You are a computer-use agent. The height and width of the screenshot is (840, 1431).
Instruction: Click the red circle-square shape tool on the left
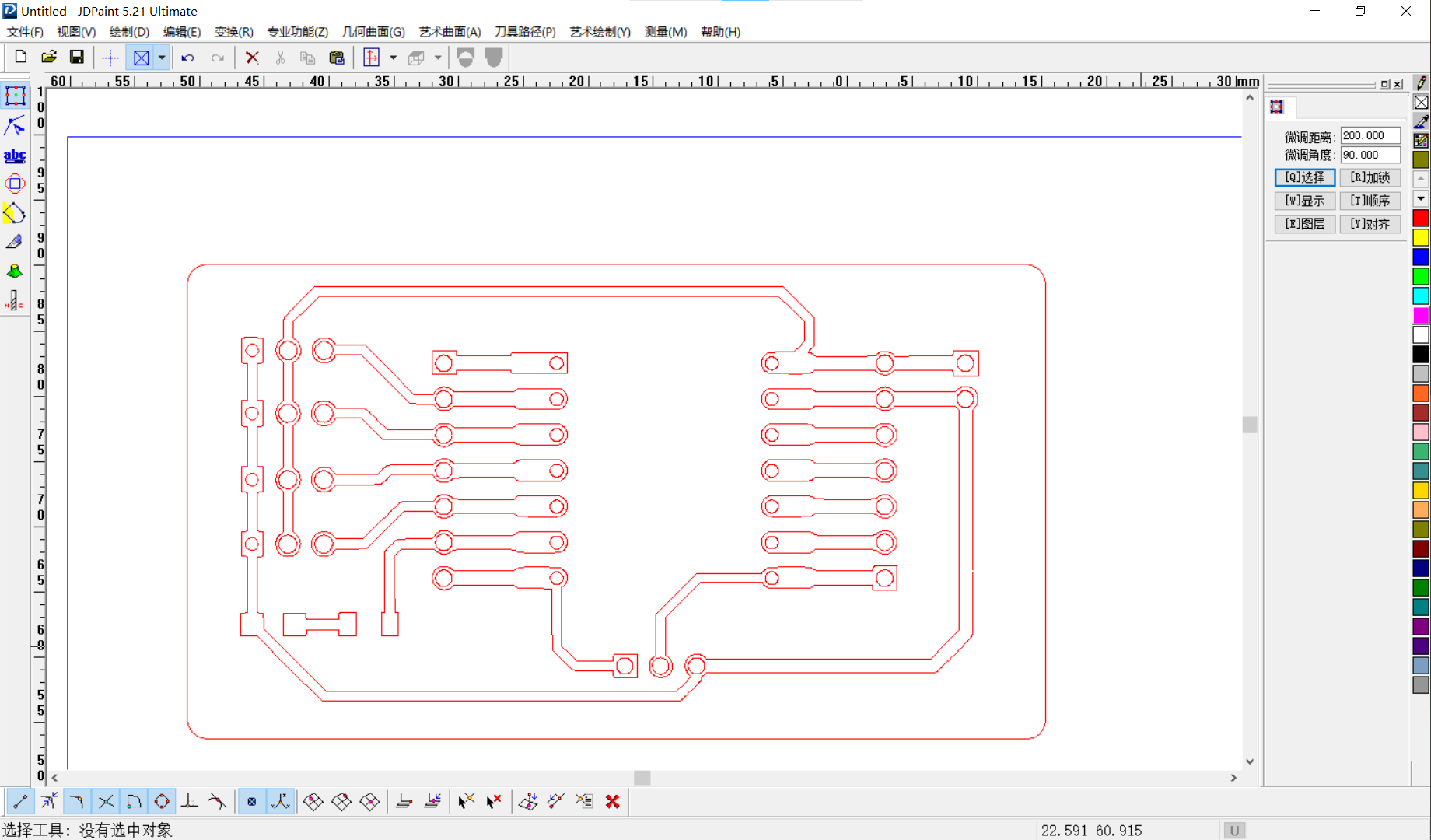(15, 184)
